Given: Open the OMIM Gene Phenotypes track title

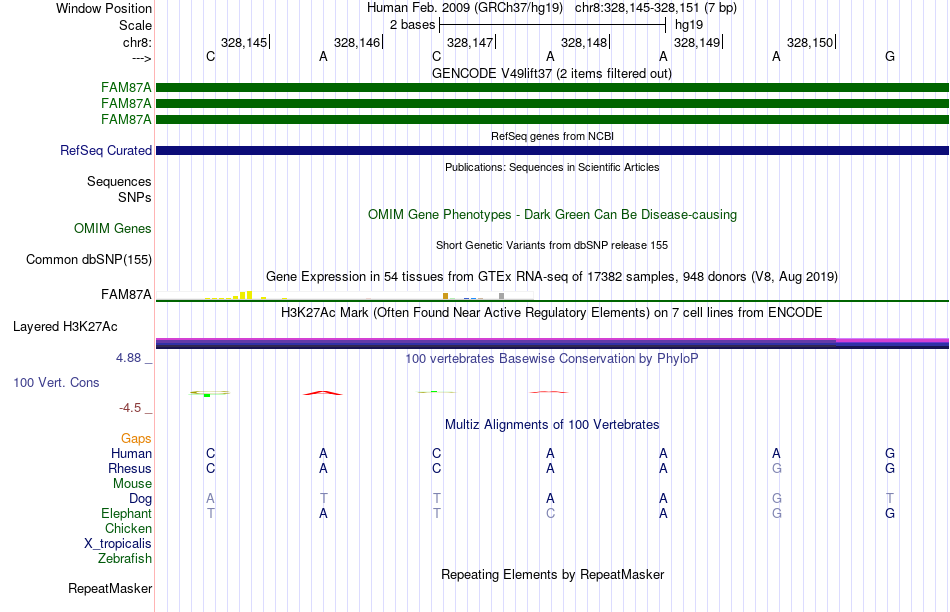Looking at the screenshot, I should (x=552, y=215).
